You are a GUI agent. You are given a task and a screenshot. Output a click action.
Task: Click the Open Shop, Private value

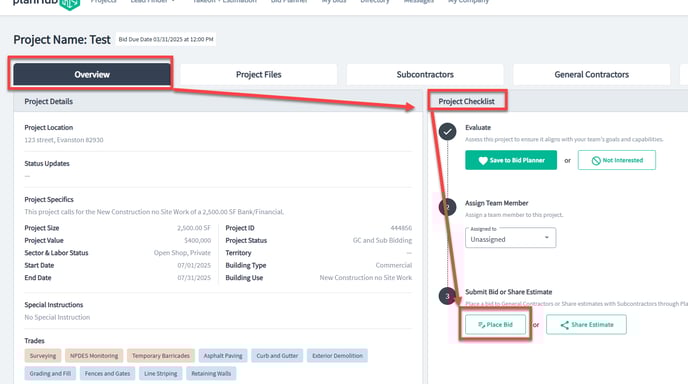click(x=182, y=253)
